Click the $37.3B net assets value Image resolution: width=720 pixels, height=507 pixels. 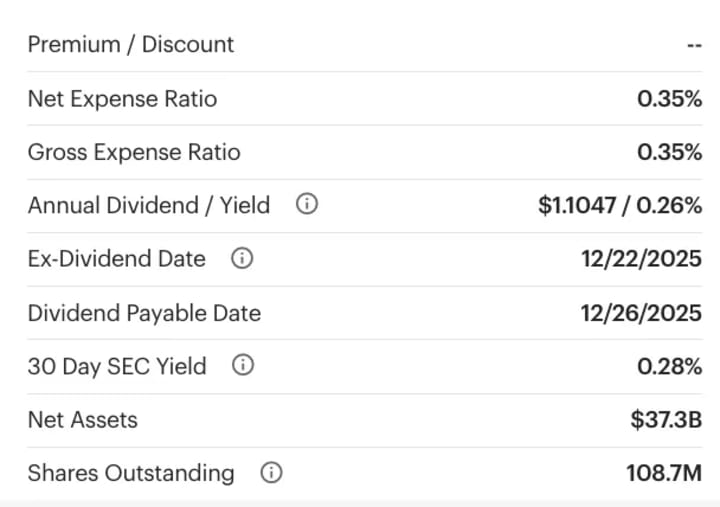tap(666, 420)
